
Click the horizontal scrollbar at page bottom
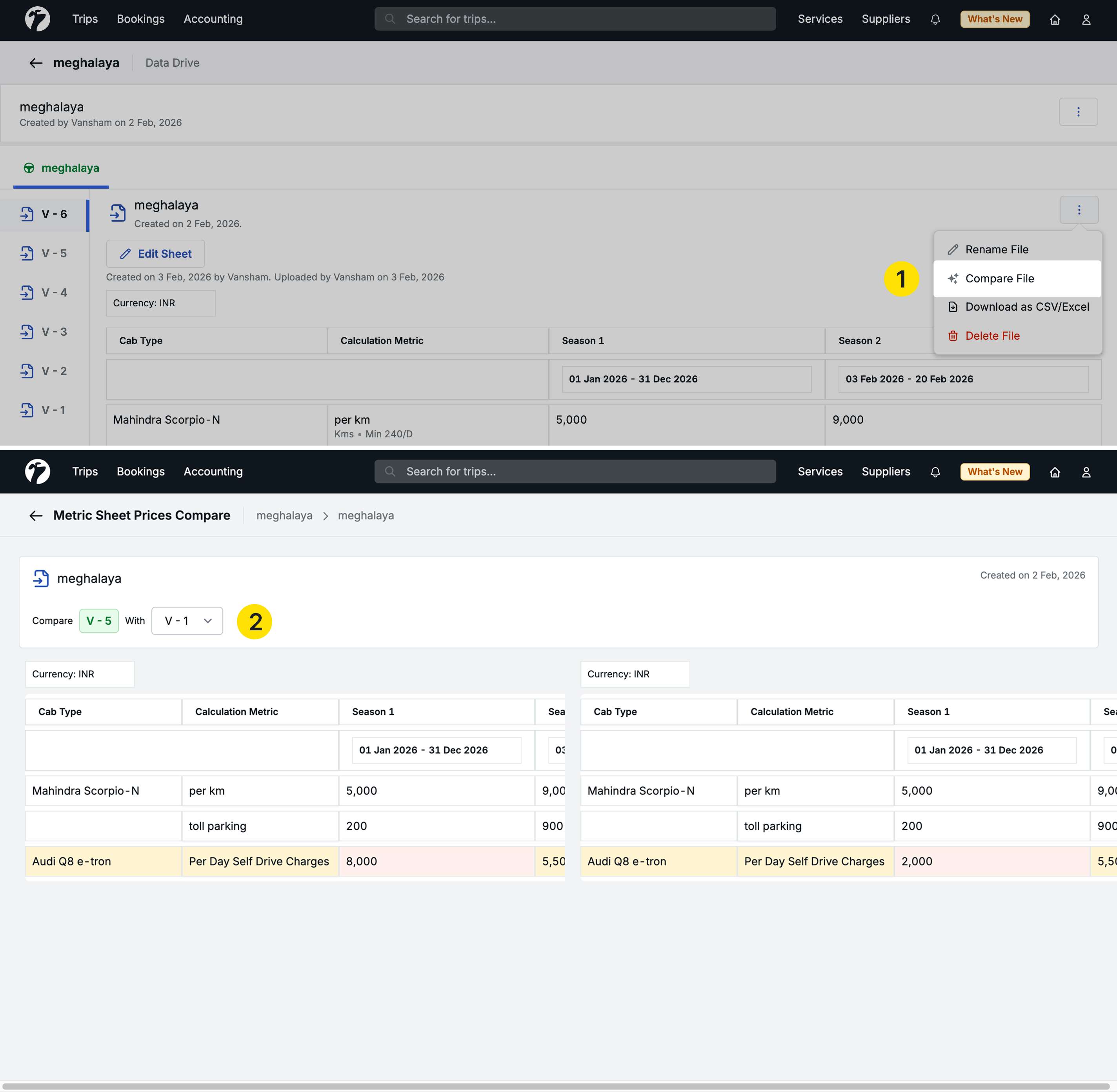coord(556,1086)
